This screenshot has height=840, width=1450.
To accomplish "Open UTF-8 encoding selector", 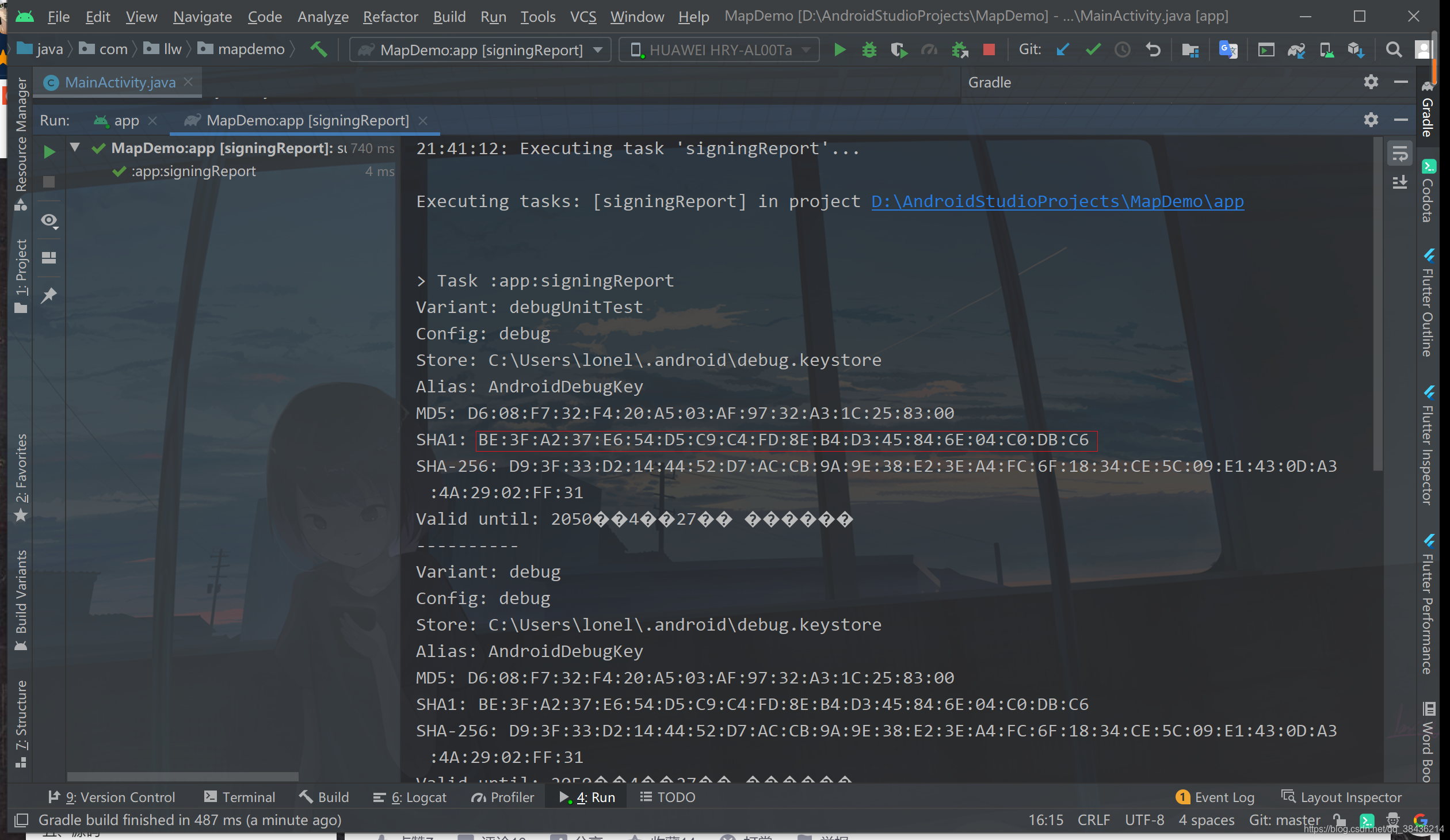I will 1144,820.
